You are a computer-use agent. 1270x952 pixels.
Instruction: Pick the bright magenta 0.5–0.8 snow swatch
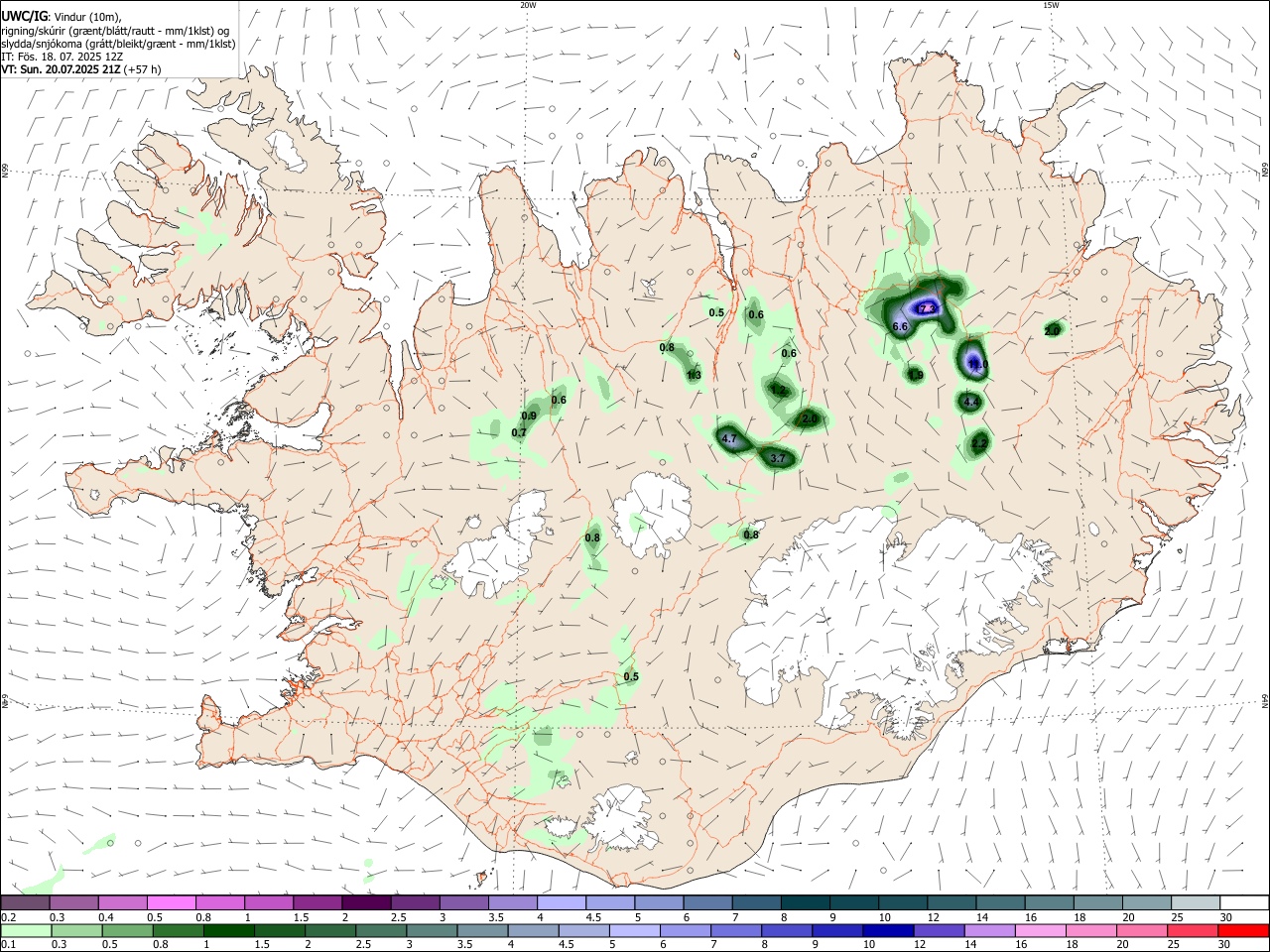point(173,902)
